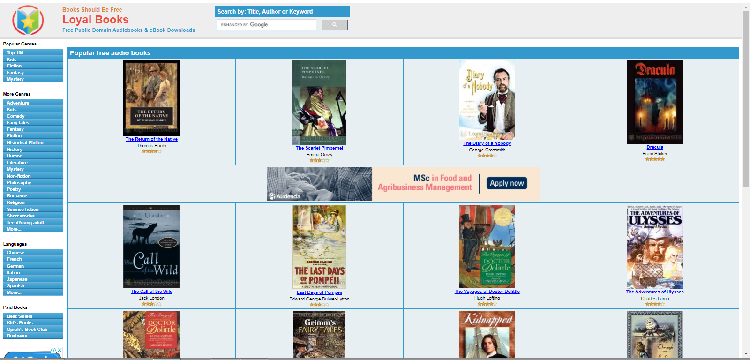Image resolution: width=750 pixels, height=360 pixels.
Task: Click the Apply now ad button
Action: pos(507,183)
